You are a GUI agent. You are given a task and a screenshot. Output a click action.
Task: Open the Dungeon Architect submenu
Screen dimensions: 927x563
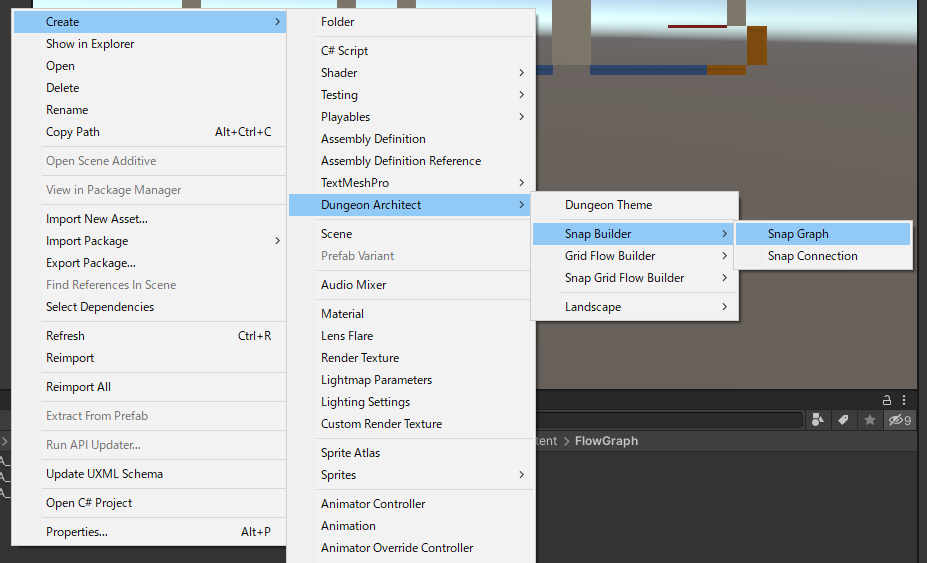pyautogui.click(x=410, y=205)
